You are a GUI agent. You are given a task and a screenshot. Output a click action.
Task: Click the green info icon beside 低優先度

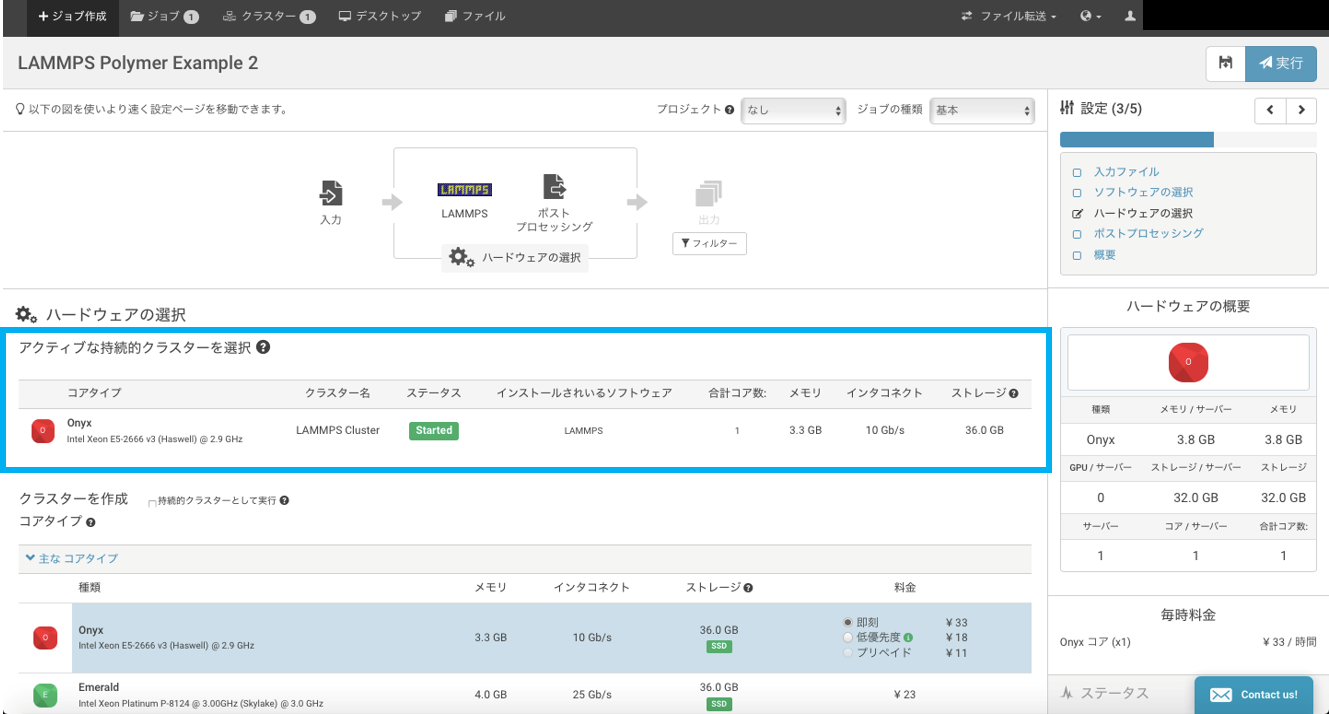click(908, 637)
